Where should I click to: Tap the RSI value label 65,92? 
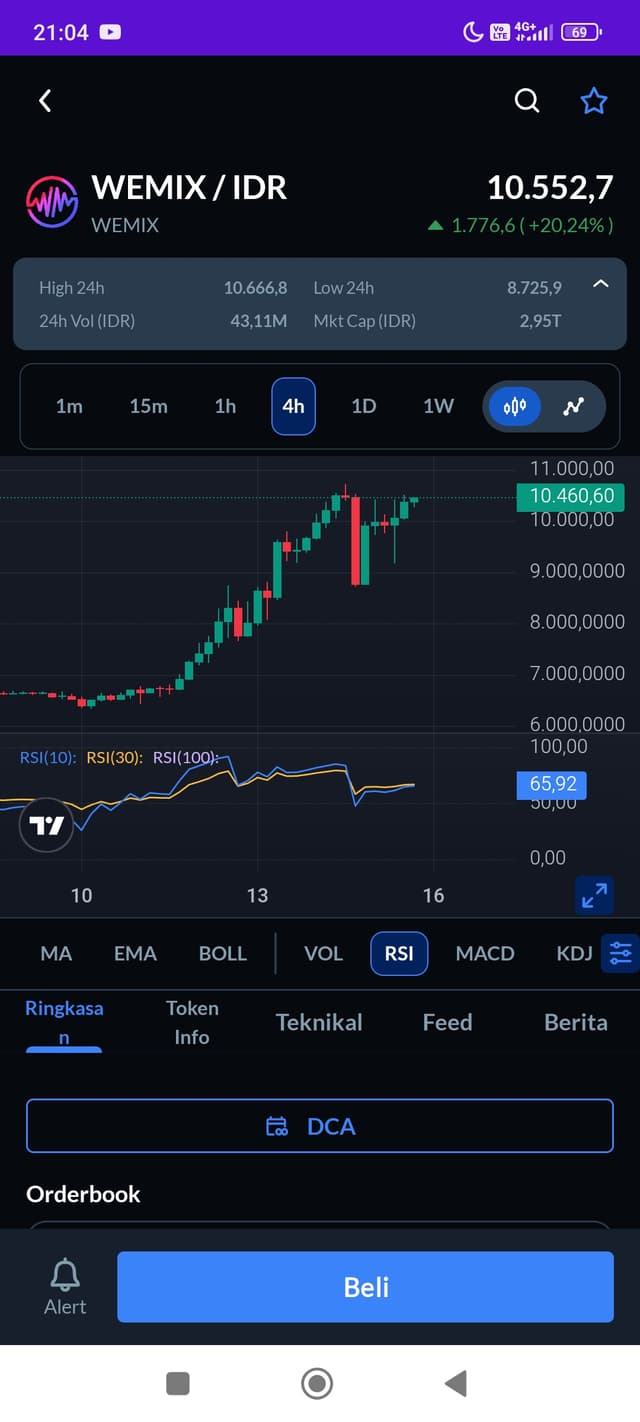553,784
